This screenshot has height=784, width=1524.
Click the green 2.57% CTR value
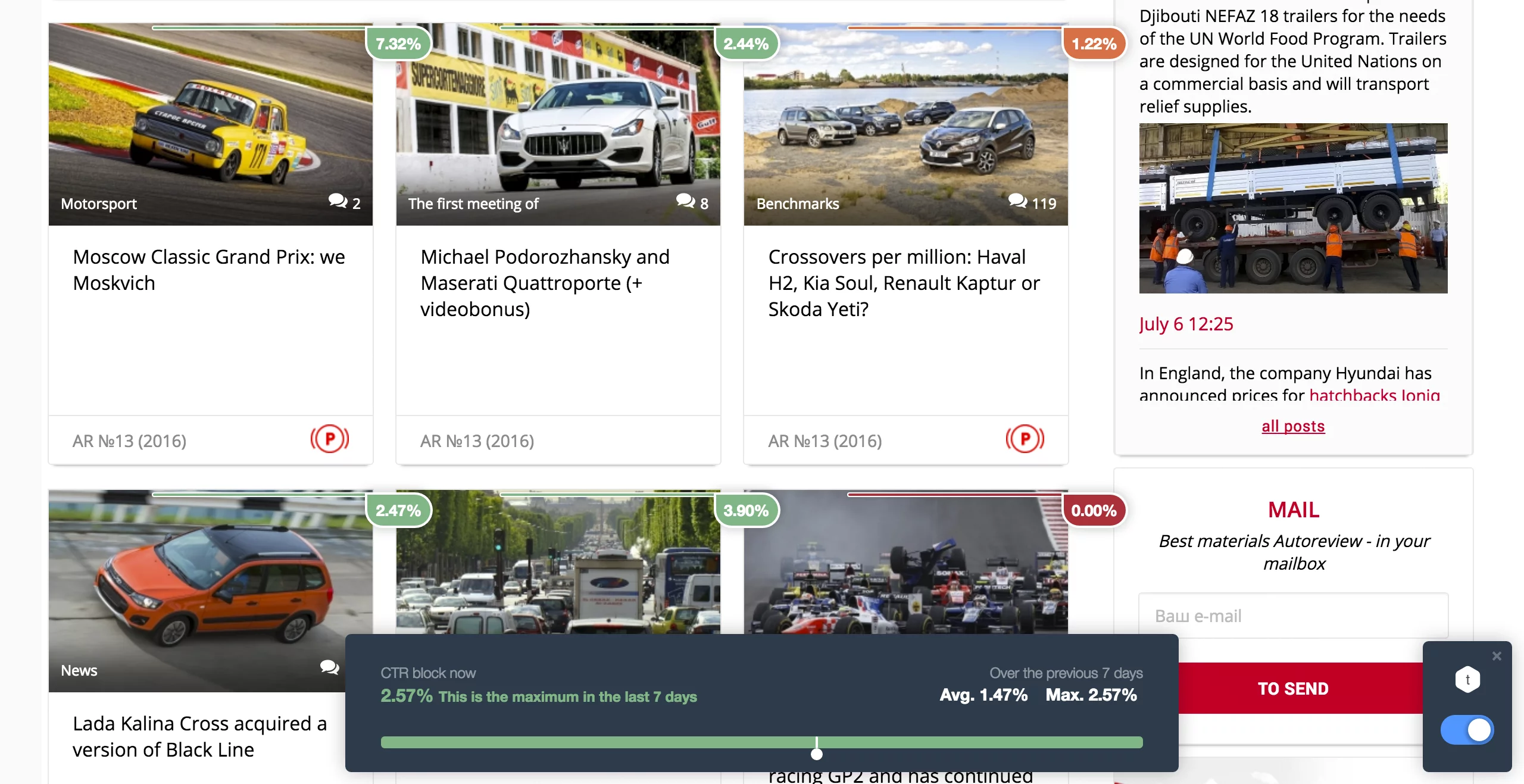pyautogui.click(x=407, y=696)
